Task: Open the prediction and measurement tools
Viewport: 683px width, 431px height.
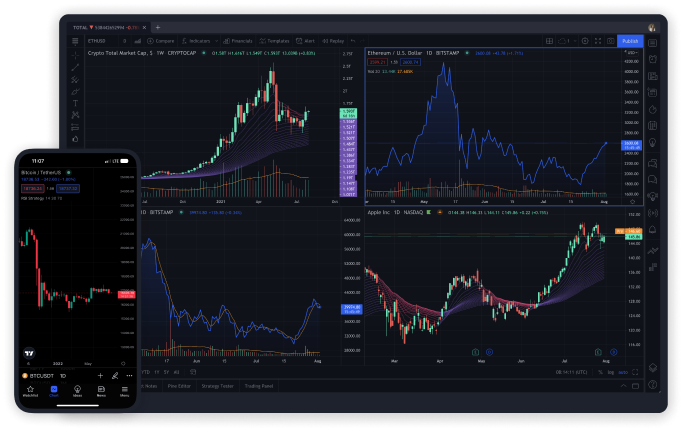Action: tap(75, 127)
